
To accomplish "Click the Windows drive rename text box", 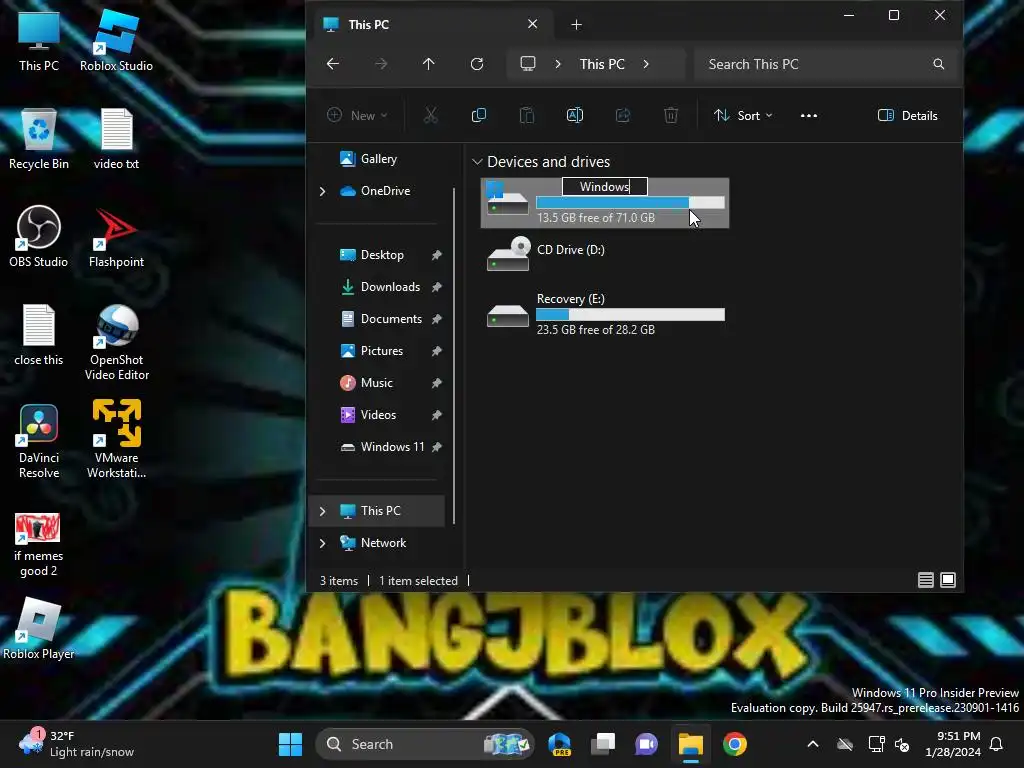I will point(605,187).
